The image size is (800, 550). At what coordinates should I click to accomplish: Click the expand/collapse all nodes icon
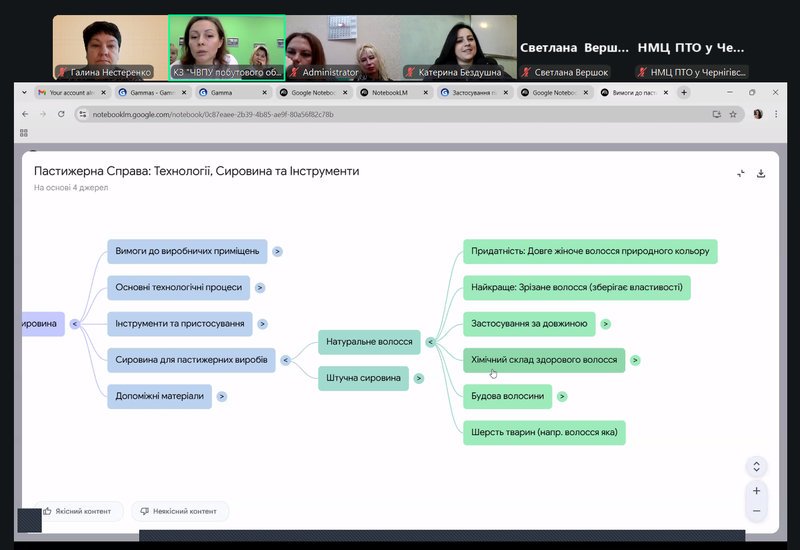point(757,467)
